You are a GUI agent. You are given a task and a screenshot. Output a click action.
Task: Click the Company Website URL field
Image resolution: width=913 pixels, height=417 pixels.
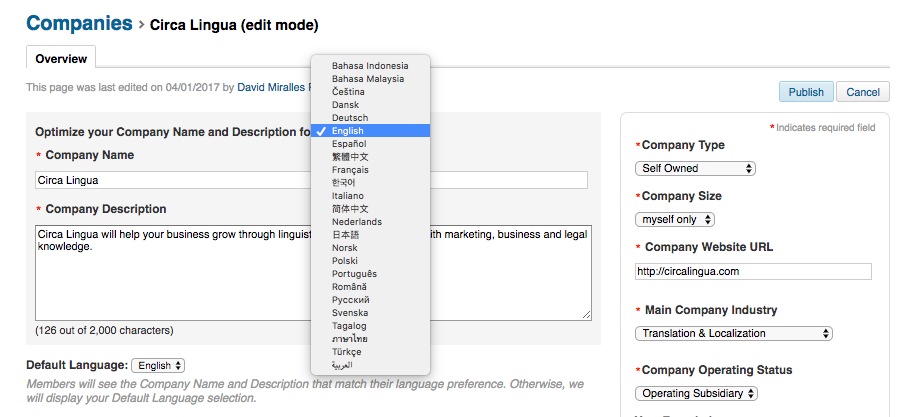click(x=753, y=271)
